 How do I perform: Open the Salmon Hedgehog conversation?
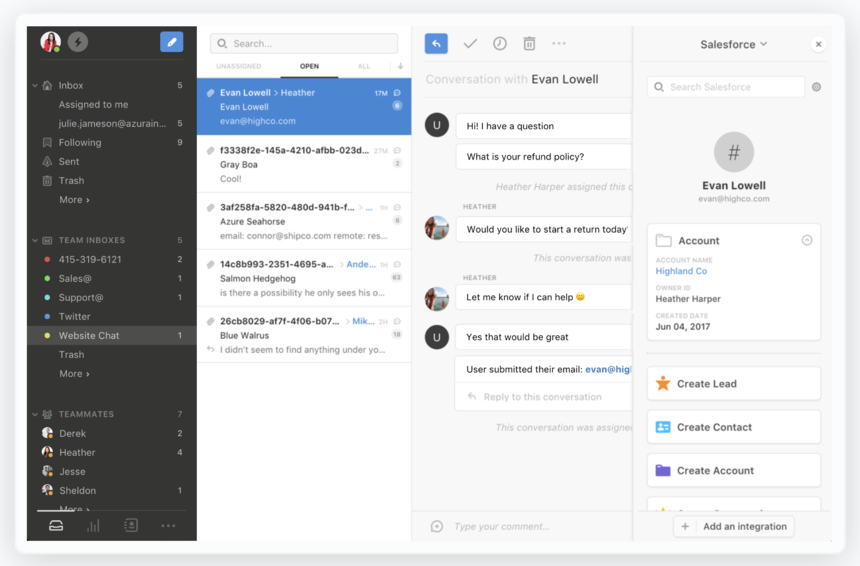tap(304, 278)
